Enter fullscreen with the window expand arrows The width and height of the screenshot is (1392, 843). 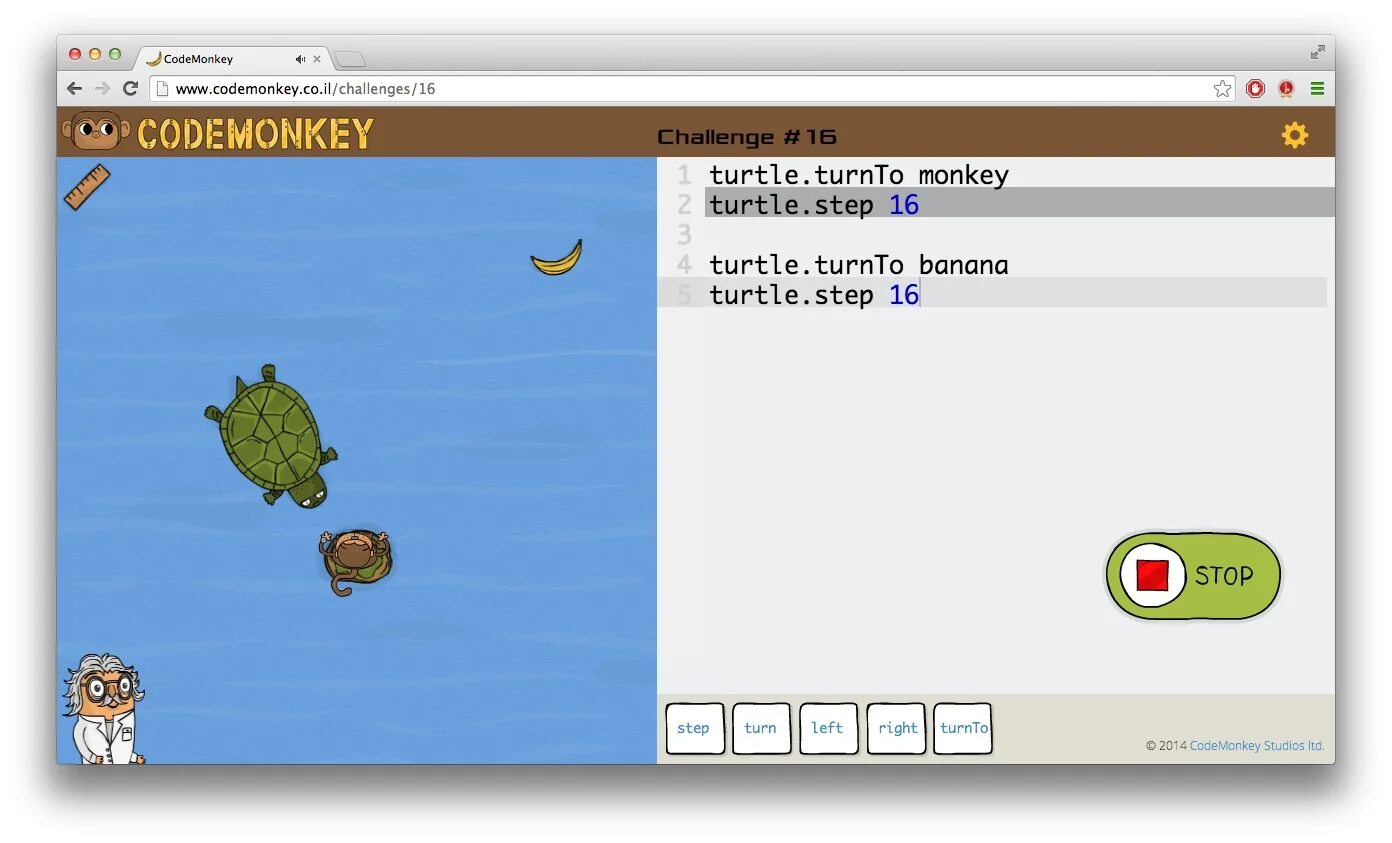(1317, 52)
